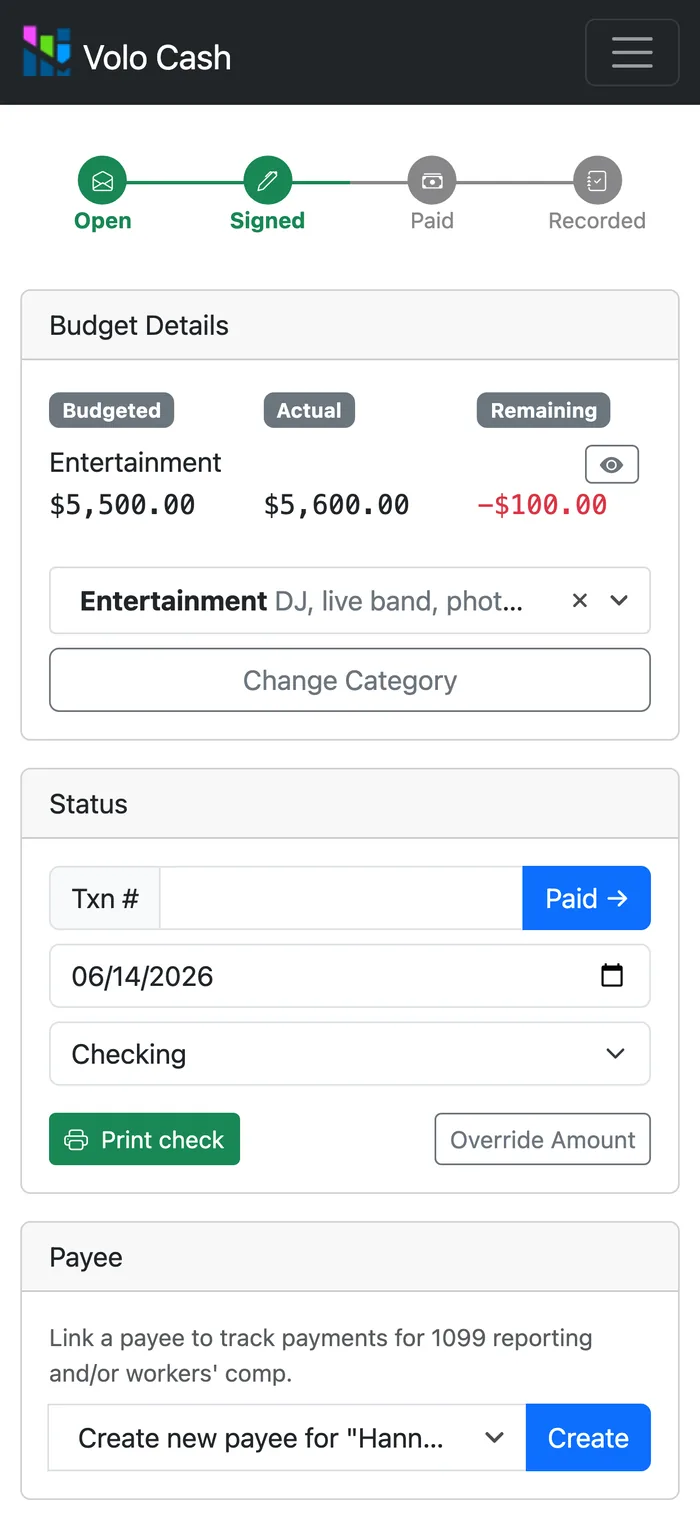The image size is (700, 1522).
Task: Click the Print check button
Action: (x=144, y=1139)
